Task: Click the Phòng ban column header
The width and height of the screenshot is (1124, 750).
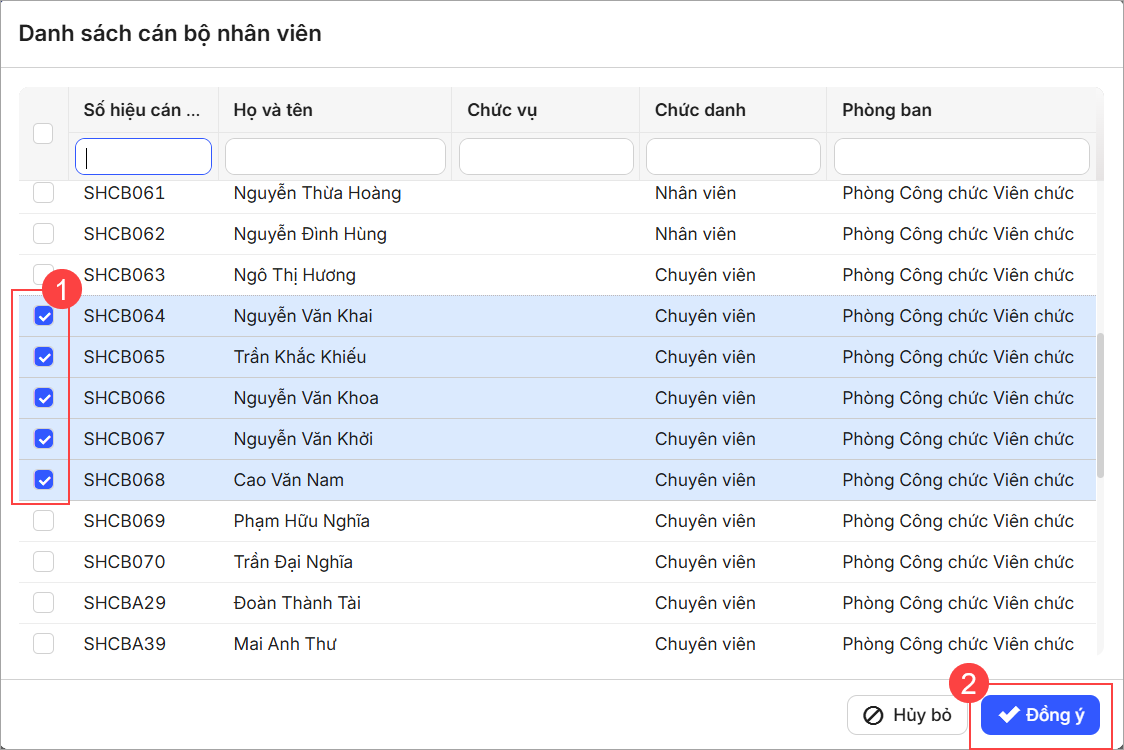Action: pyautogui.click(x=886, y=110)
